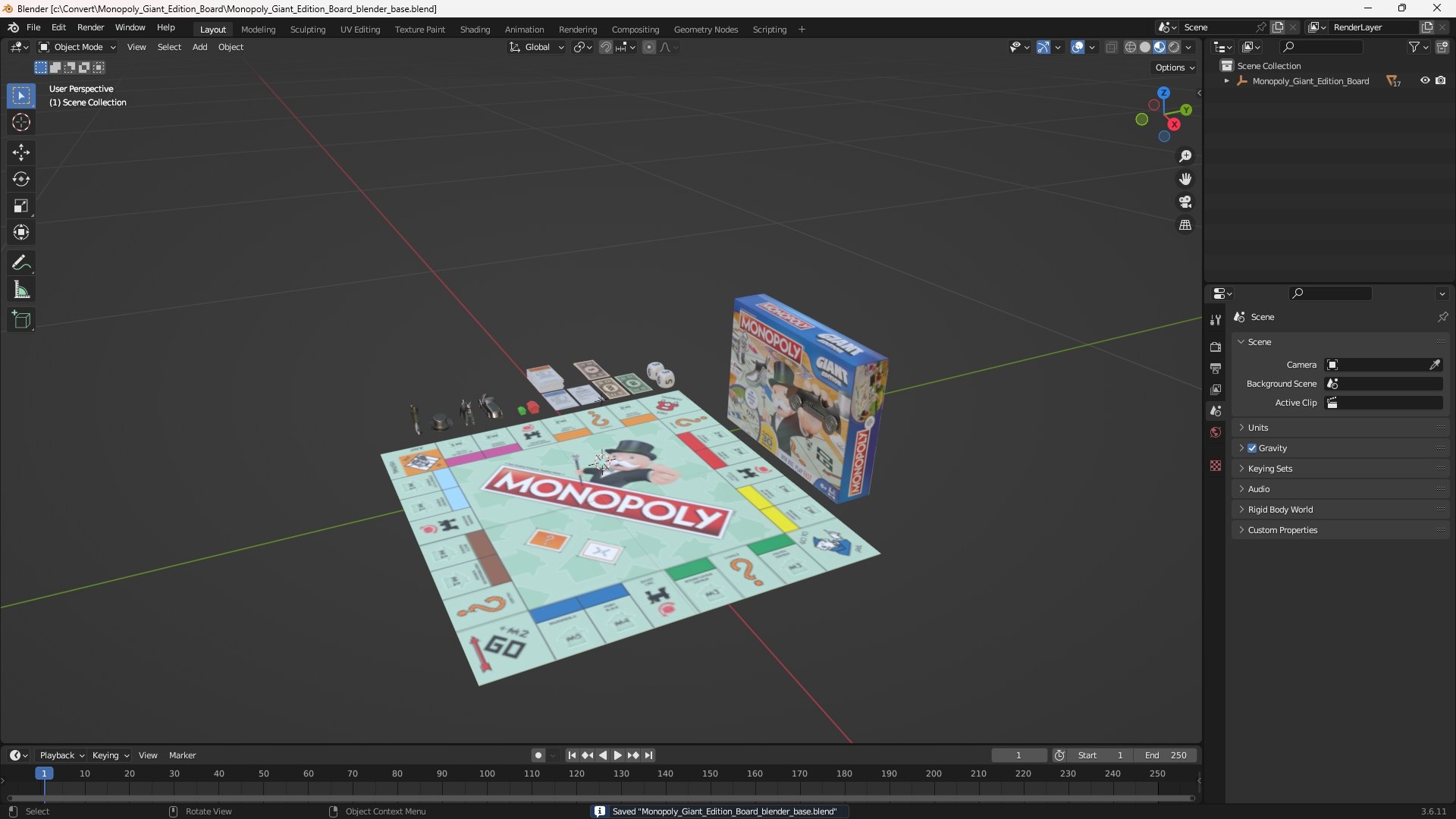
Task: Activate the 3D Cursor tool
Action: 21,123
